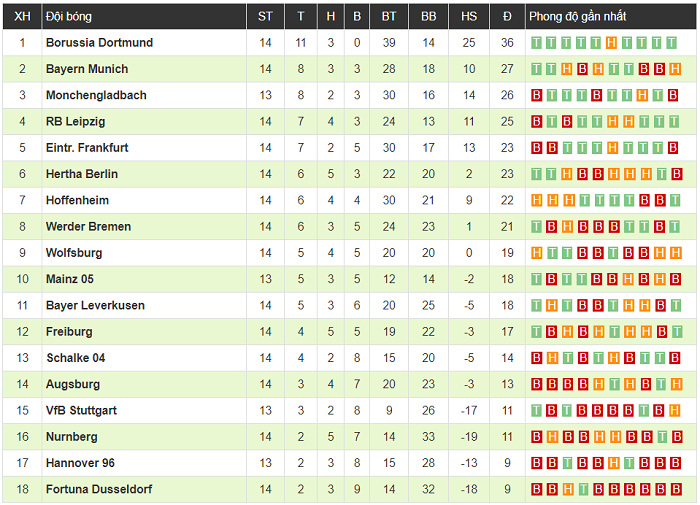Open the Wolfsburg team page
The height and width of the screenshot is (505, 700).
74,253
